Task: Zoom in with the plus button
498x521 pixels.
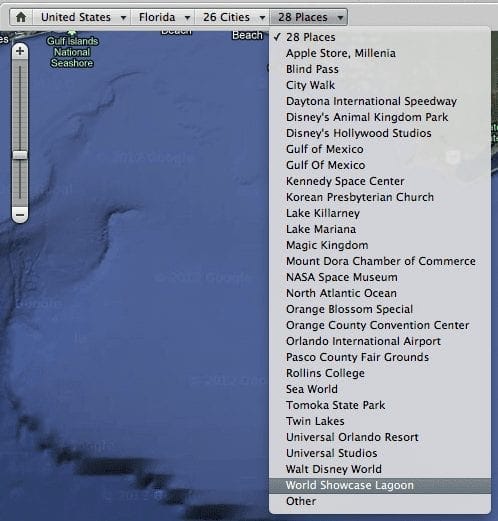Action: click(20, 51)
